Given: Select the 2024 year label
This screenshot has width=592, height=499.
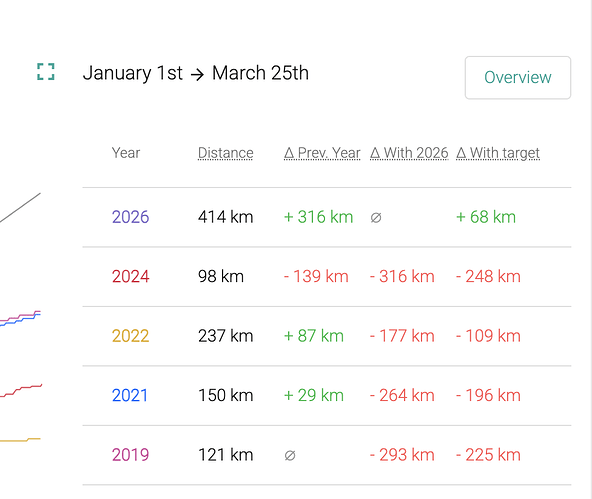Looking at the screenshot, I should (x=131, y=276).
